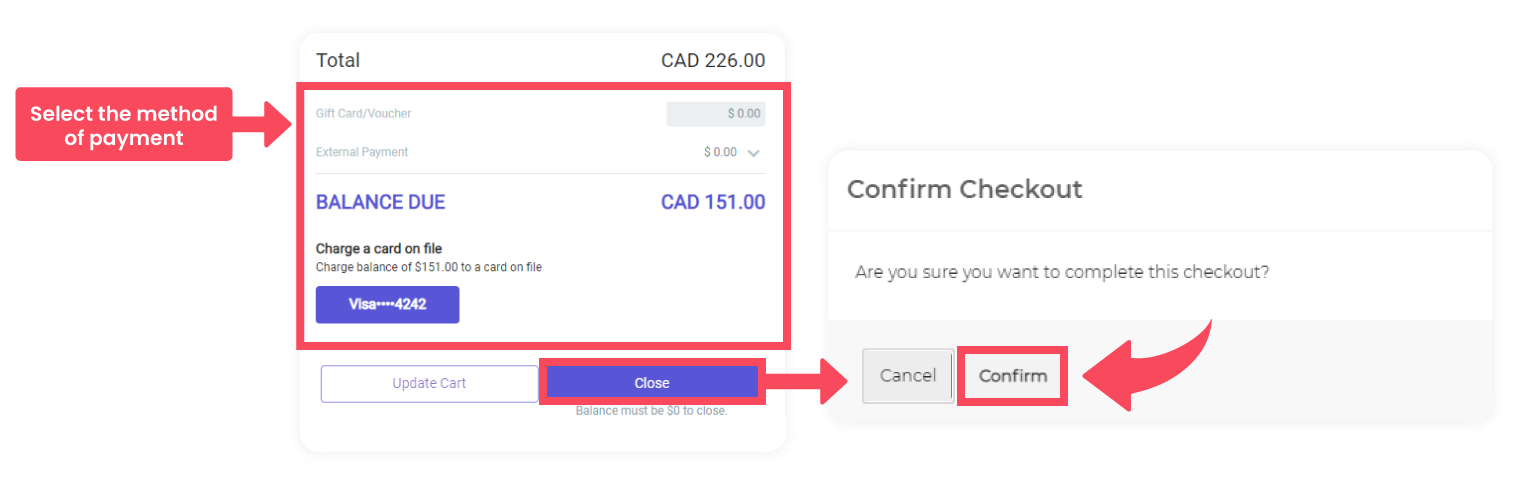
Task: Click the Confirm Checkout dialog title
Action: (964, 189)
